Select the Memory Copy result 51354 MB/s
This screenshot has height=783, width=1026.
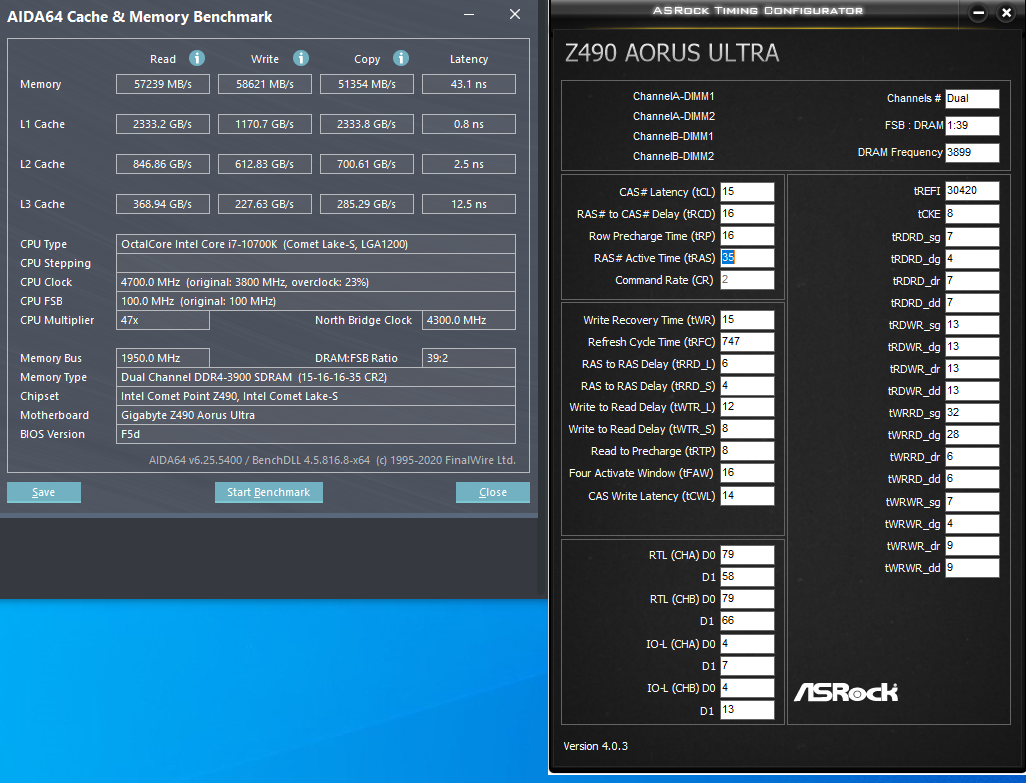tap(366, 84)
